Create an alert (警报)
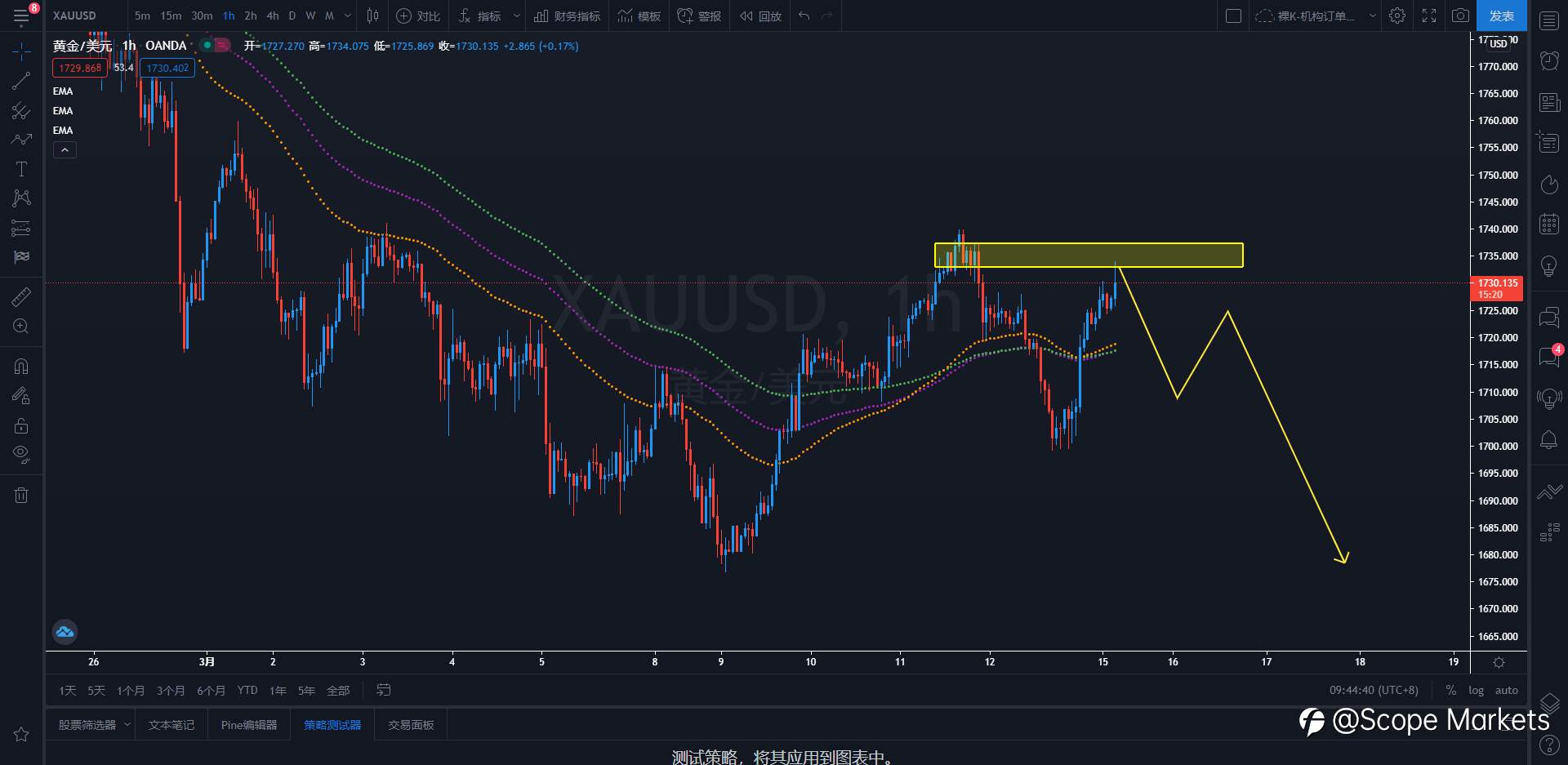 point(699,16)
